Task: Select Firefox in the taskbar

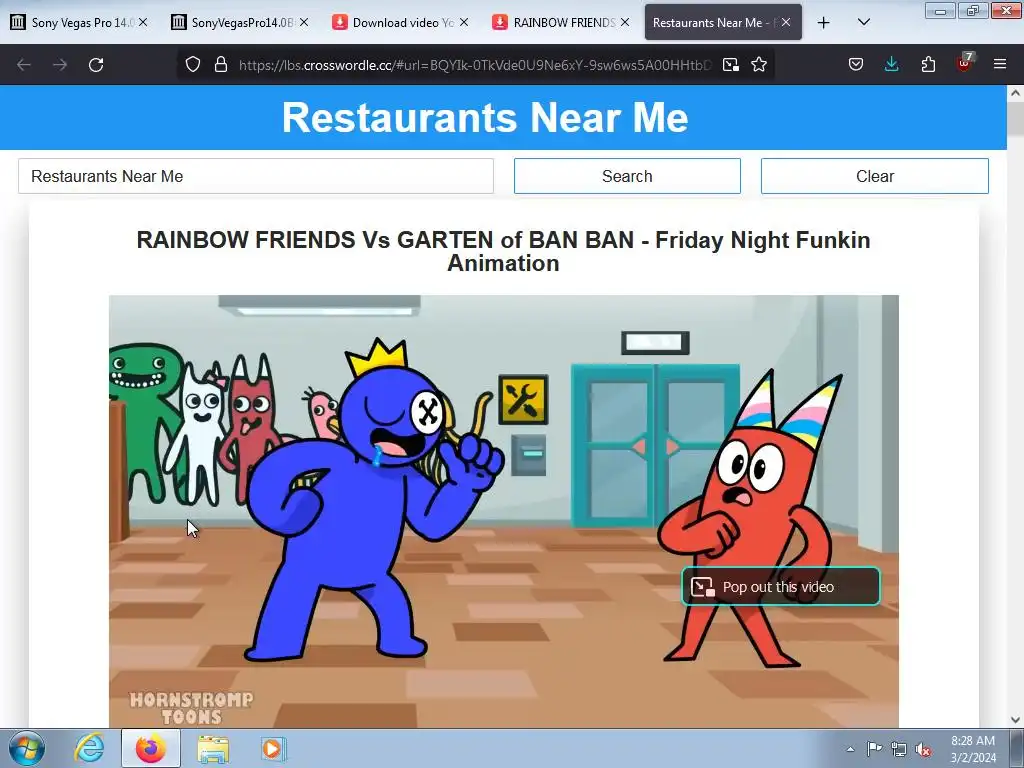Action: (x=151, y=748)
